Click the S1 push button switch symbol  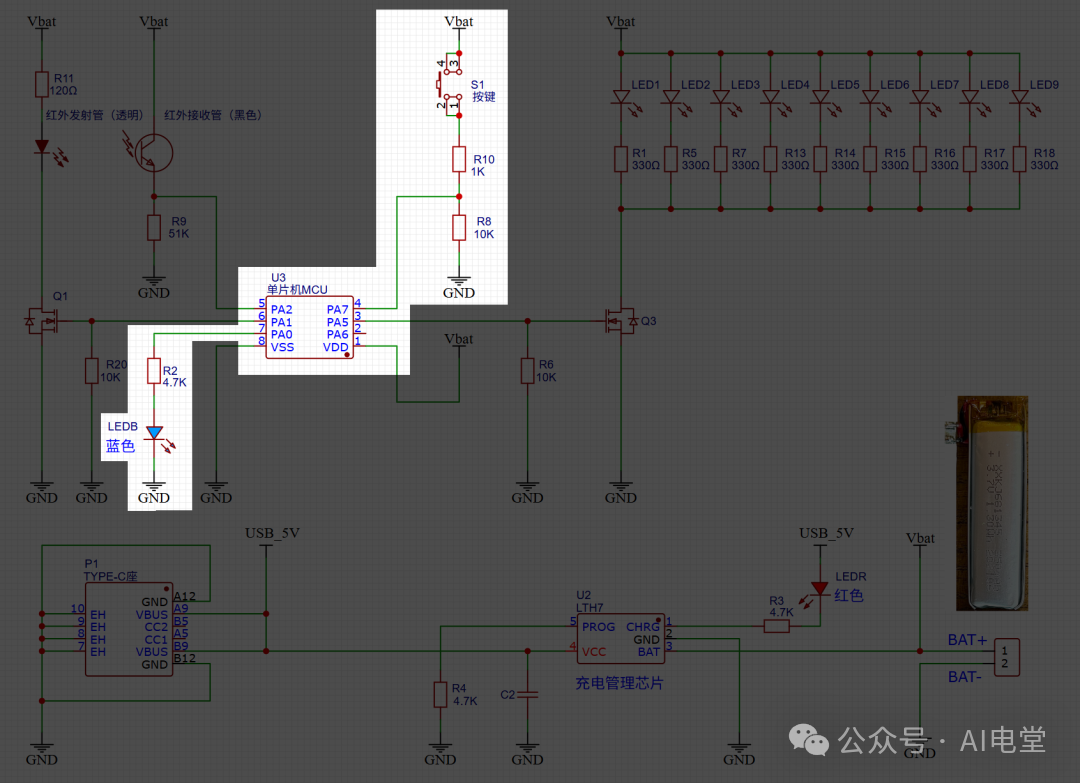point(451,85)
